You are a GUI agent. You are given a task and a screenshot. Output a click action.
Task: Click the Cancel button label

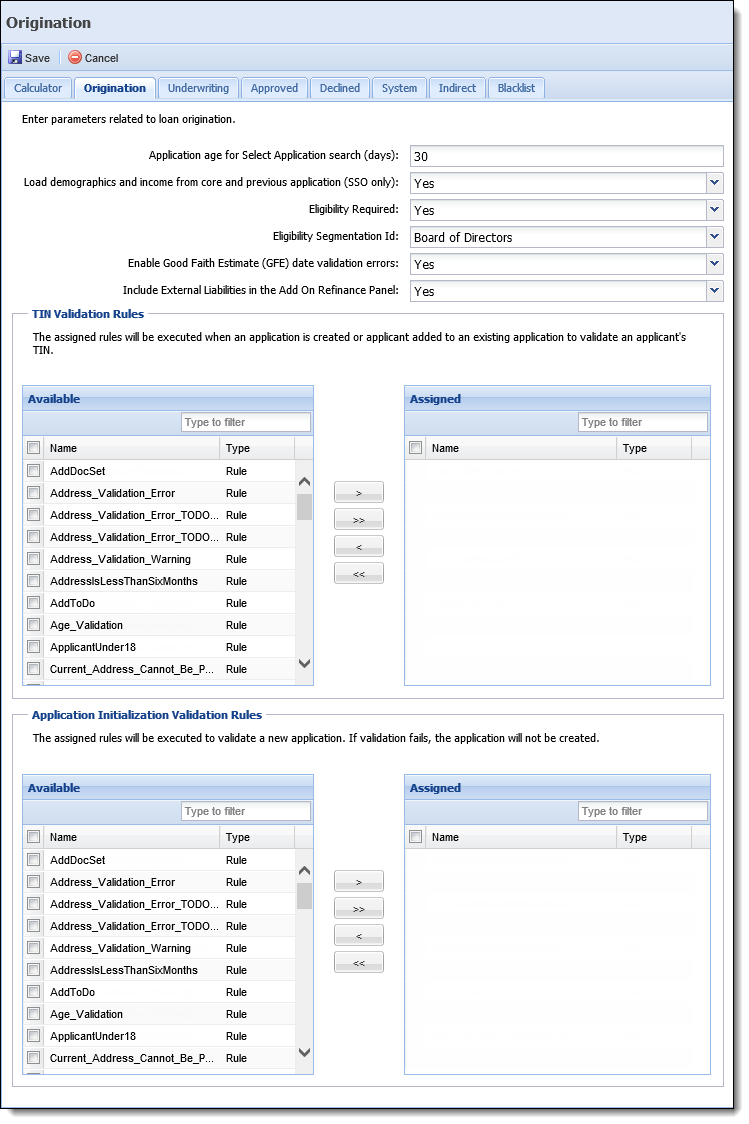102,58
